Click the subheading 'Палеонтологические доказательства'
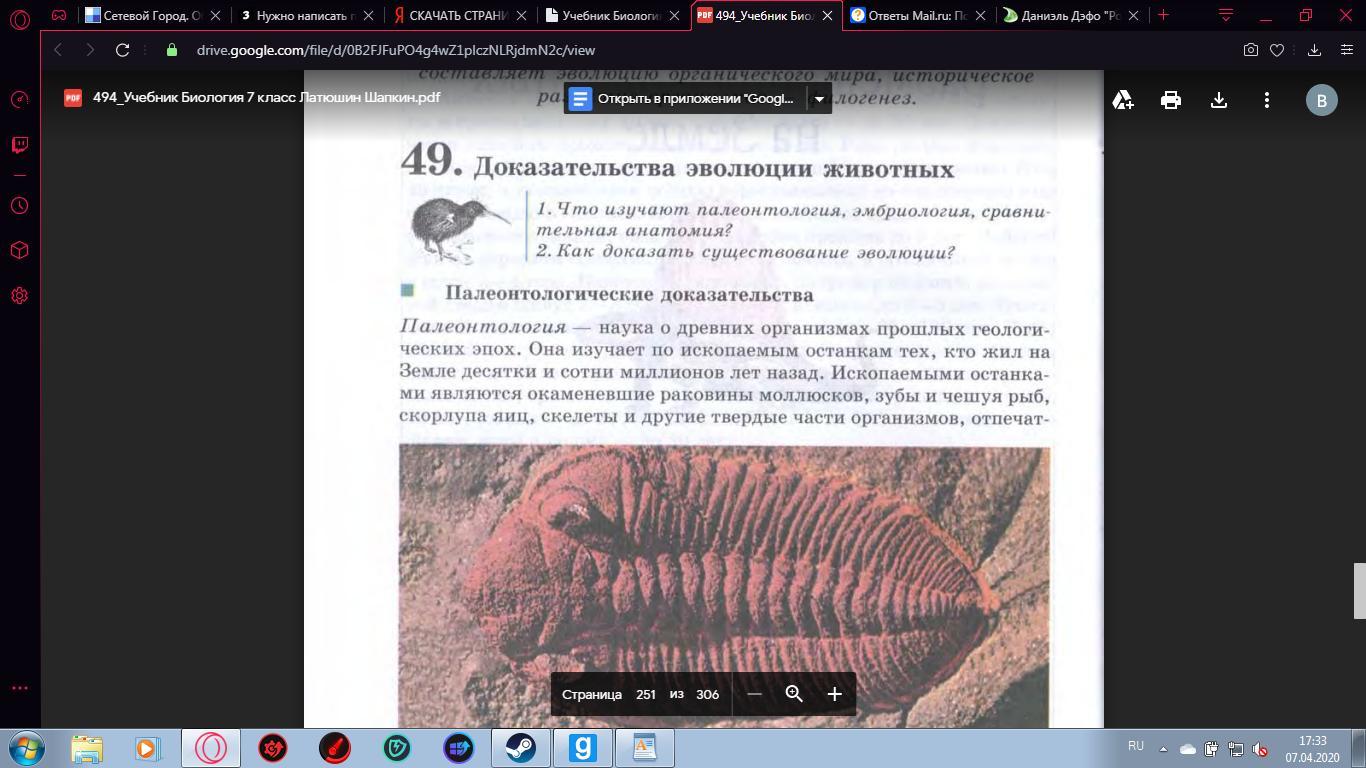The image size is (1366, 768). coord(629,295)
